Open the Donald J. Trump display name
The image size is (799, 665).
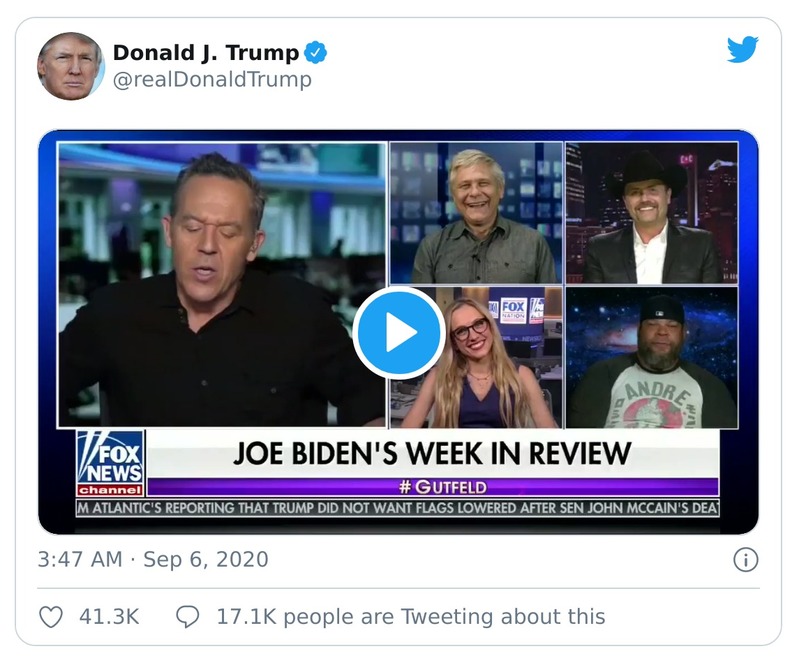pos(205,53)
